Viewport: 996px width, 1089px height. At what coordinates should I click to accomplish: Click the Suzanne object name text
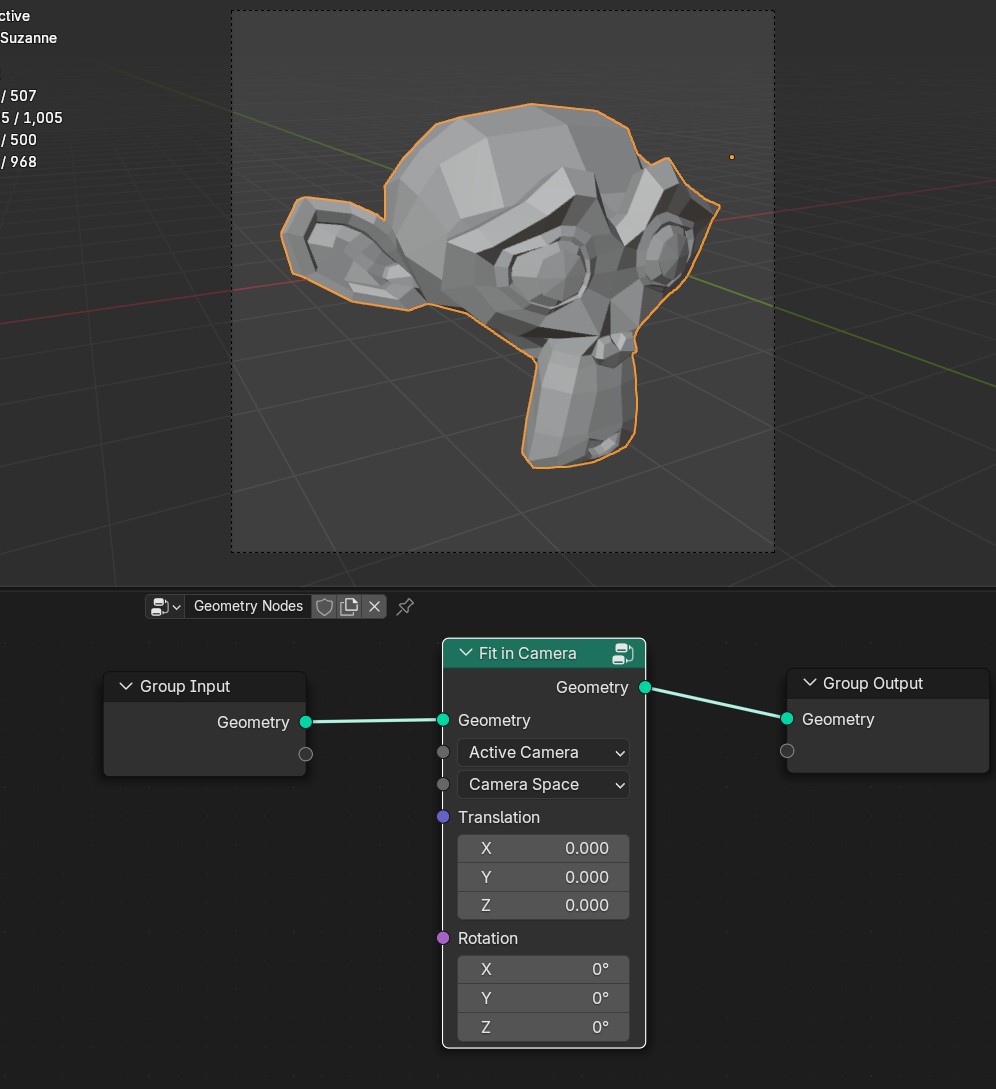coord(28,38)
